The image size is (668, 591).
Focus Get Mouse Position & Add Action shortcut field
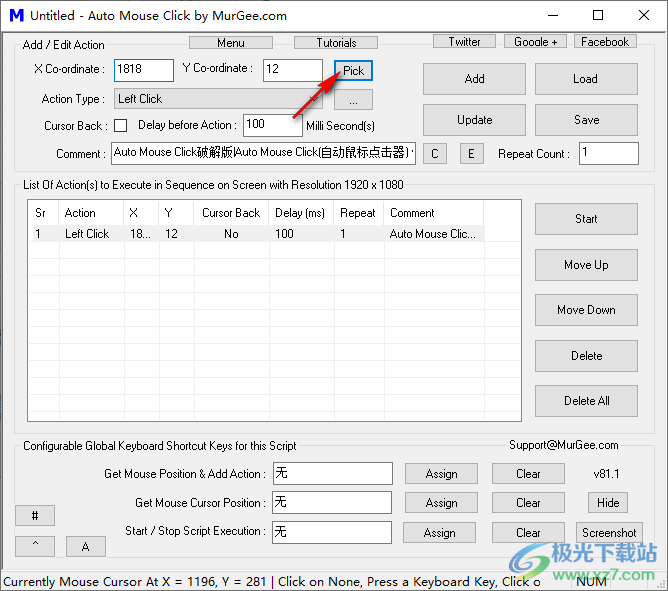click(x=332, y=473)
